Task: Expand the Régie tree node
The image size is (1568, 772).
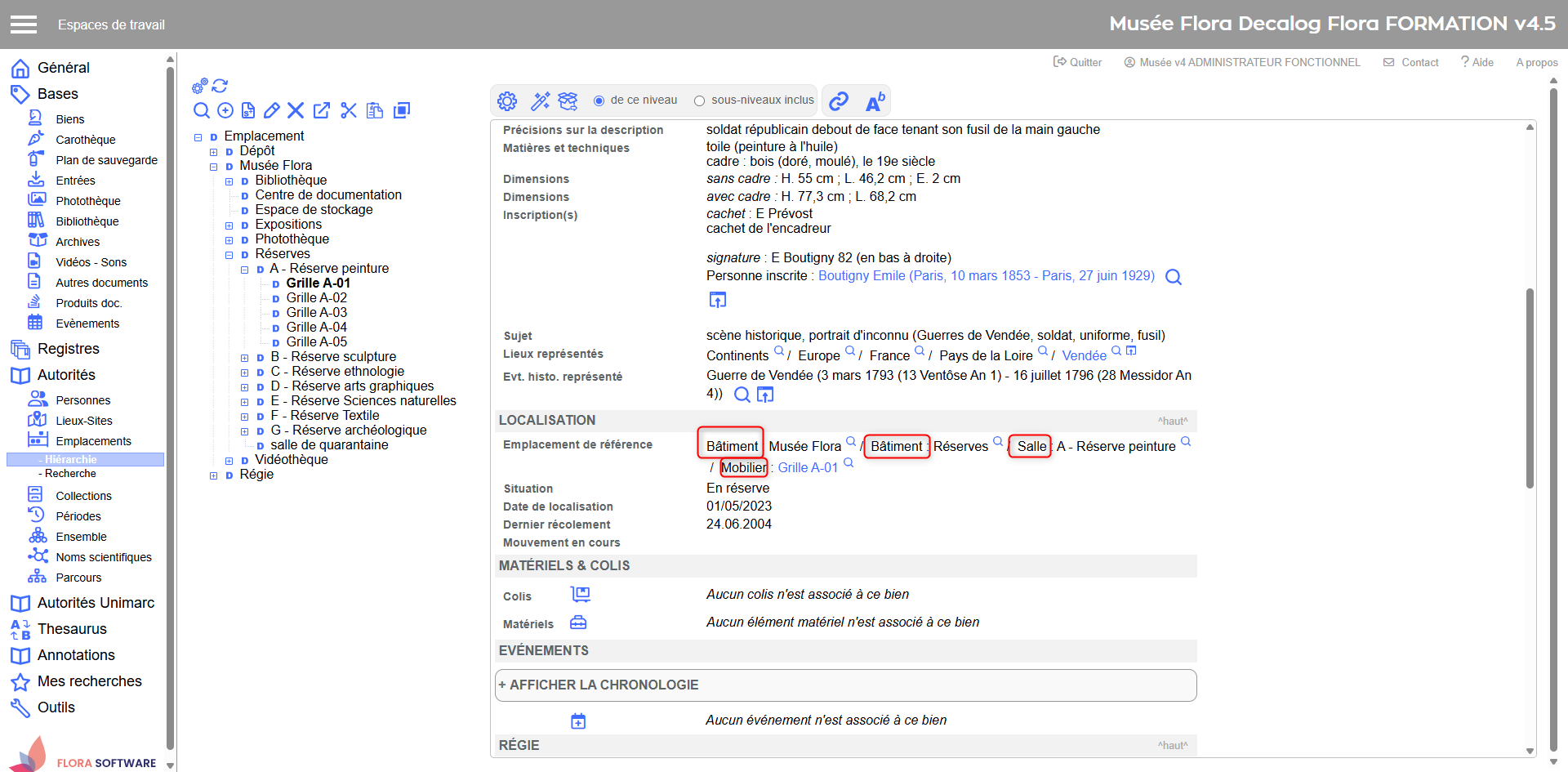Action: coord(214,475)
